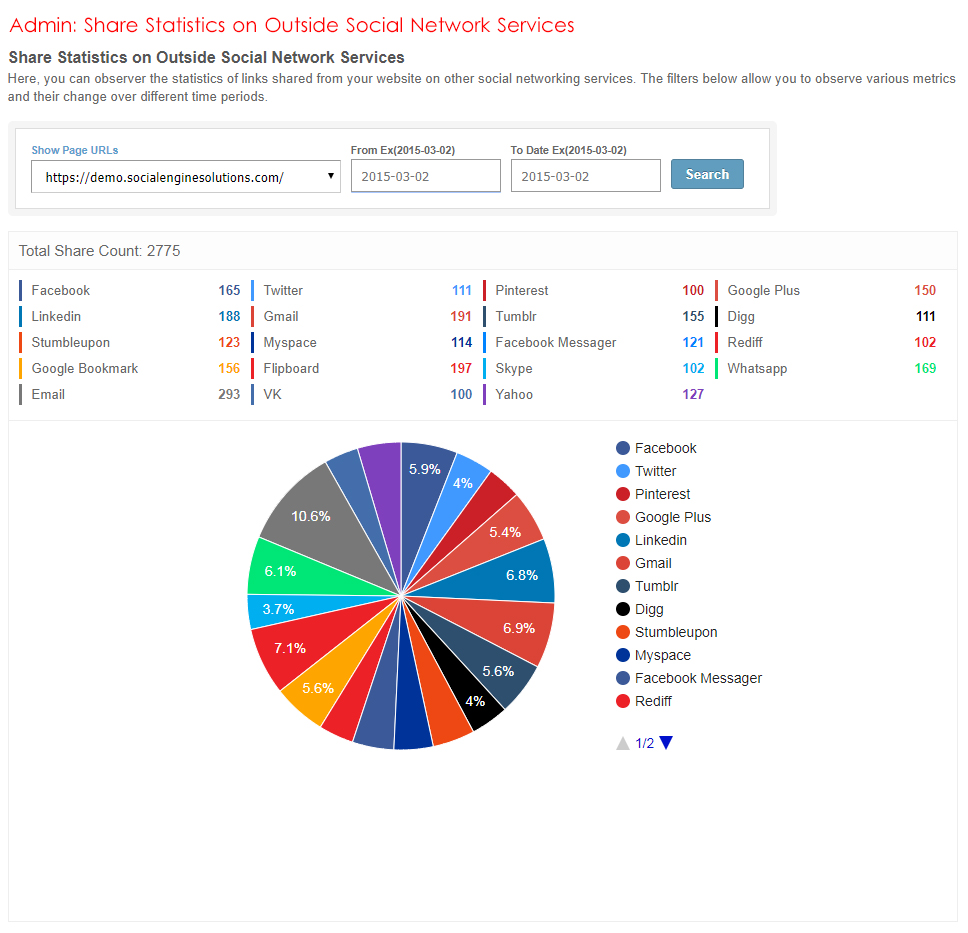Click the Digg black legend circle
This screenshot has width=968, height=933.
(623, 610)
